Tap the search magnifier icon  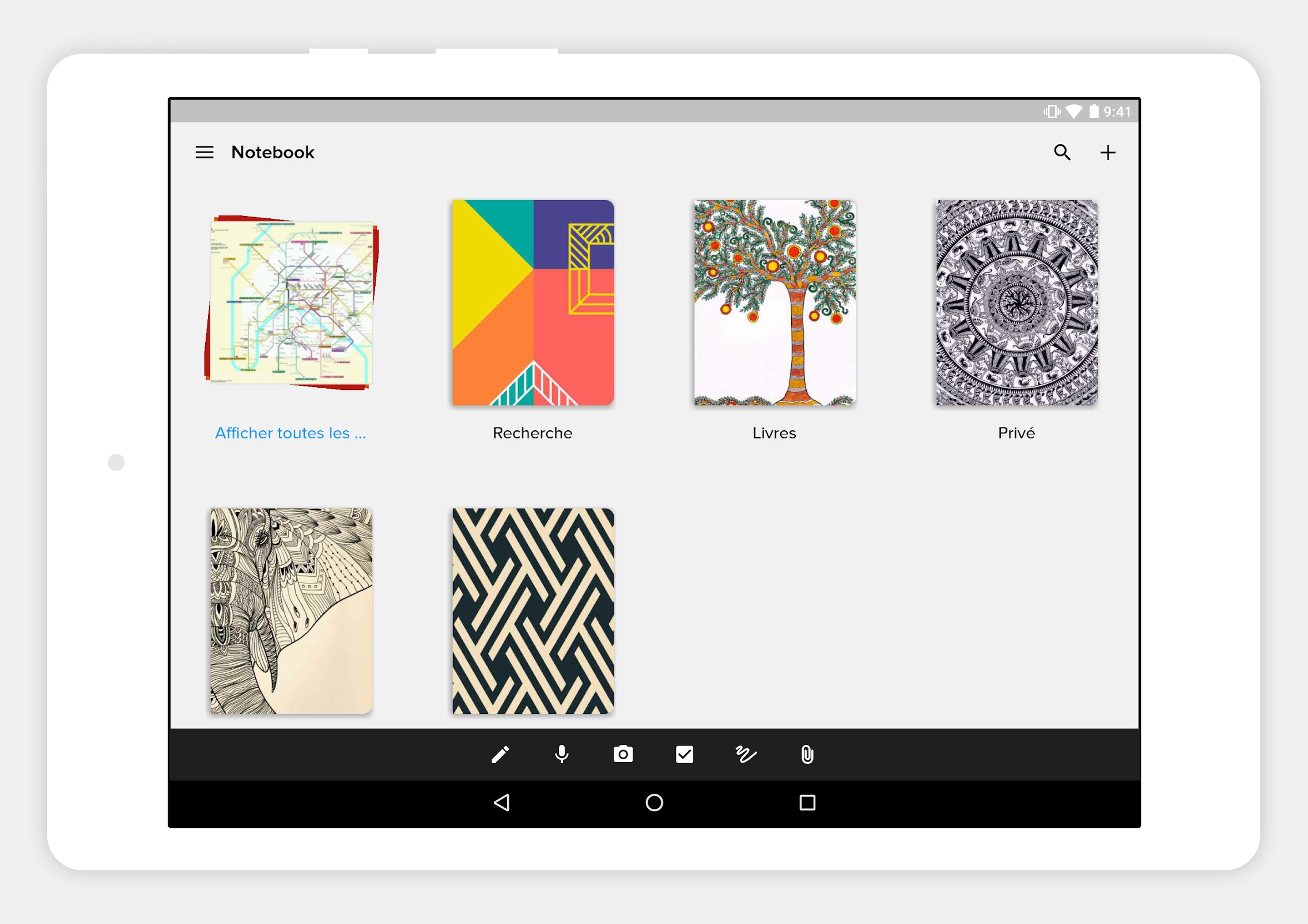coord(1062,152)
